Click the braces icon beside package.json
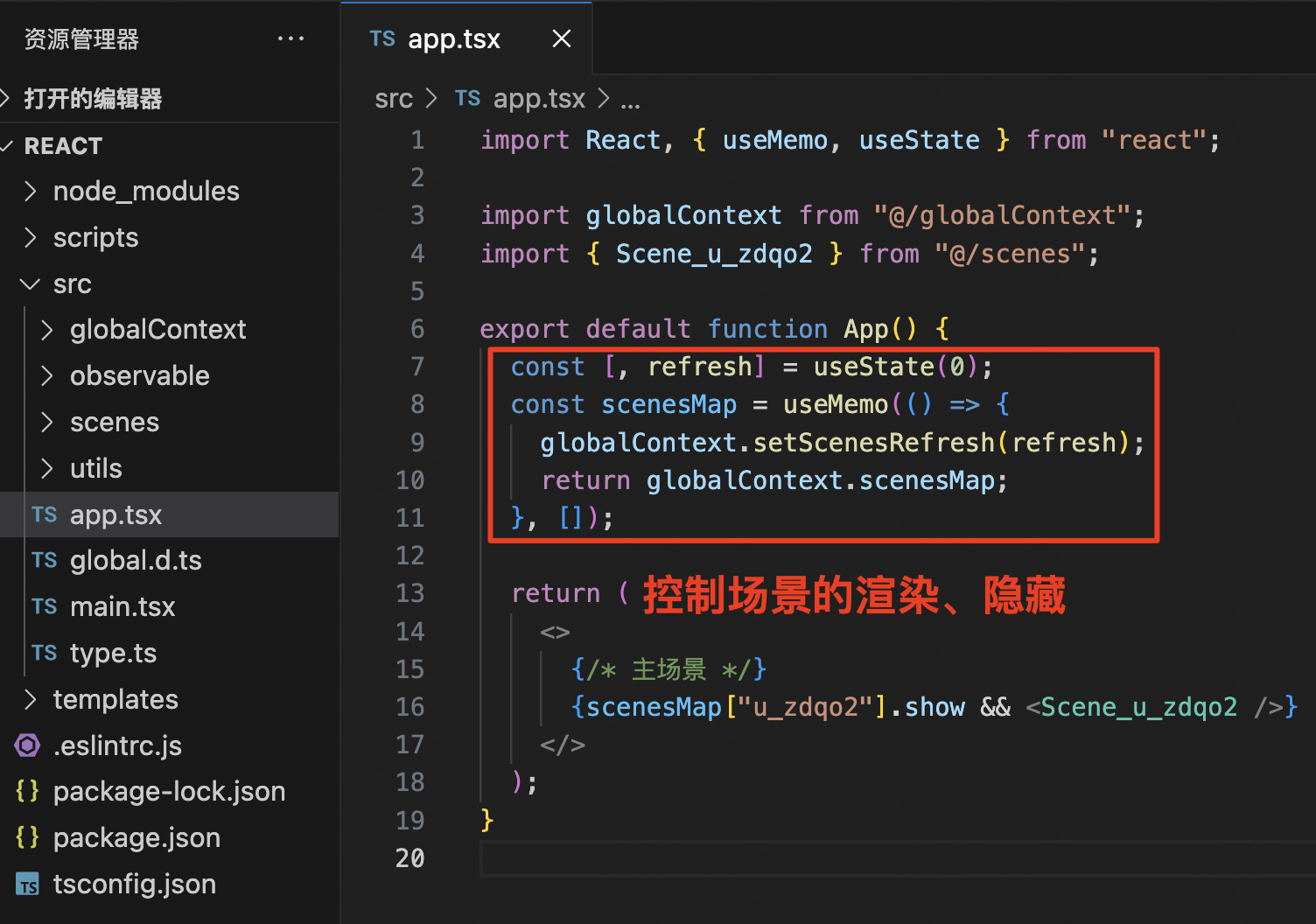 coord(27,837)
